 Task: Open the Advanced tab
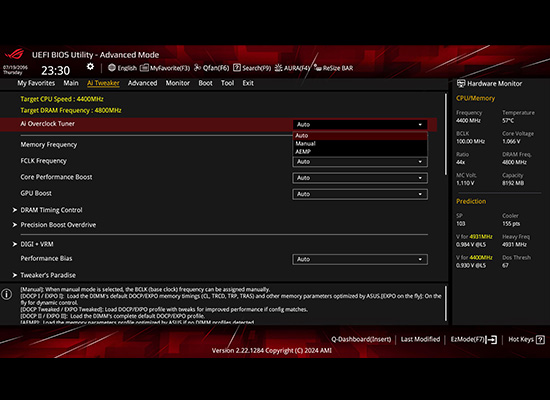142,83
